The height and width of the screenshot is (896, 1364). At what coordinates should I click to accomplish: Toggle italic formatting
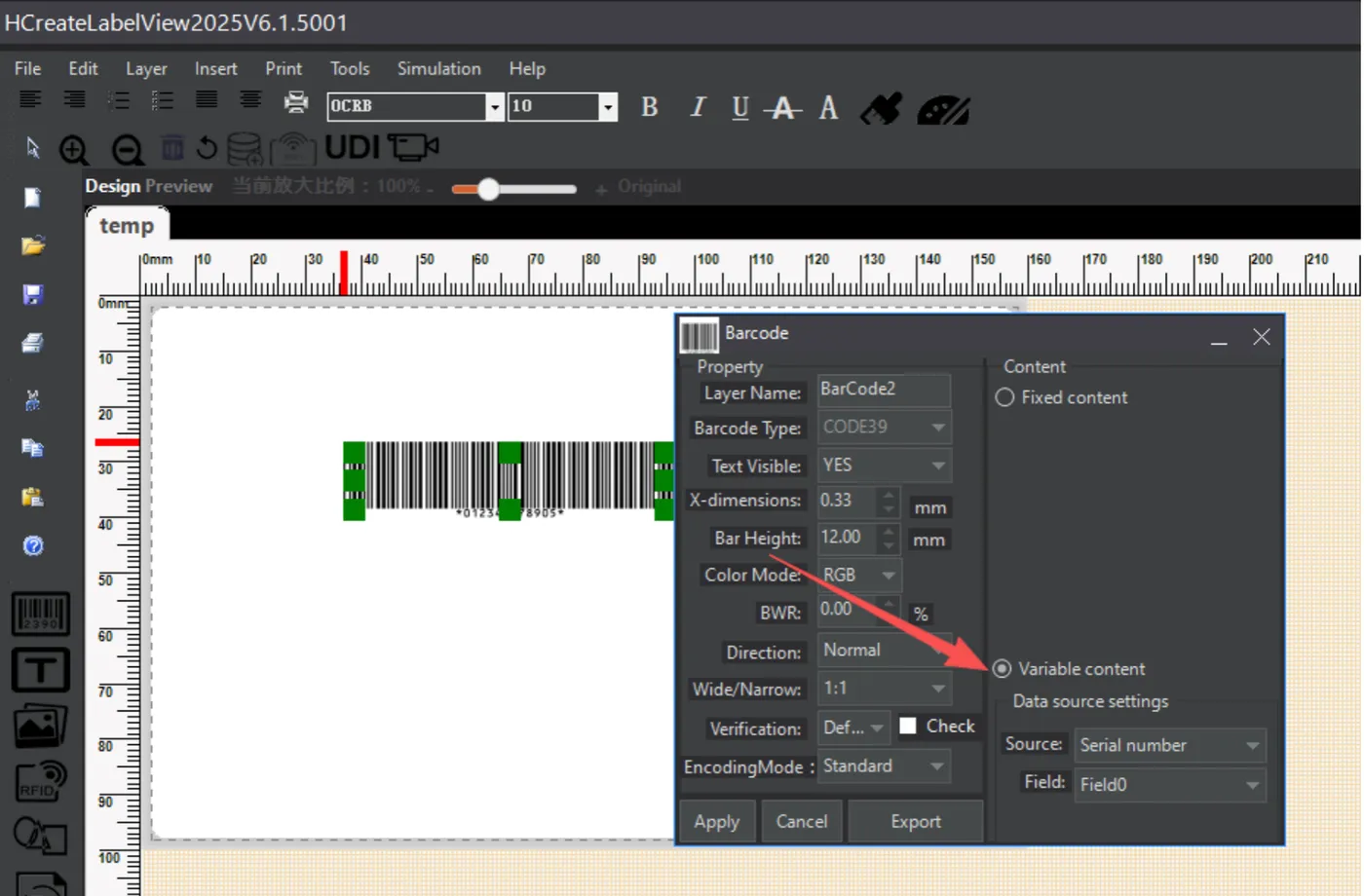click(x=698, y=107)
